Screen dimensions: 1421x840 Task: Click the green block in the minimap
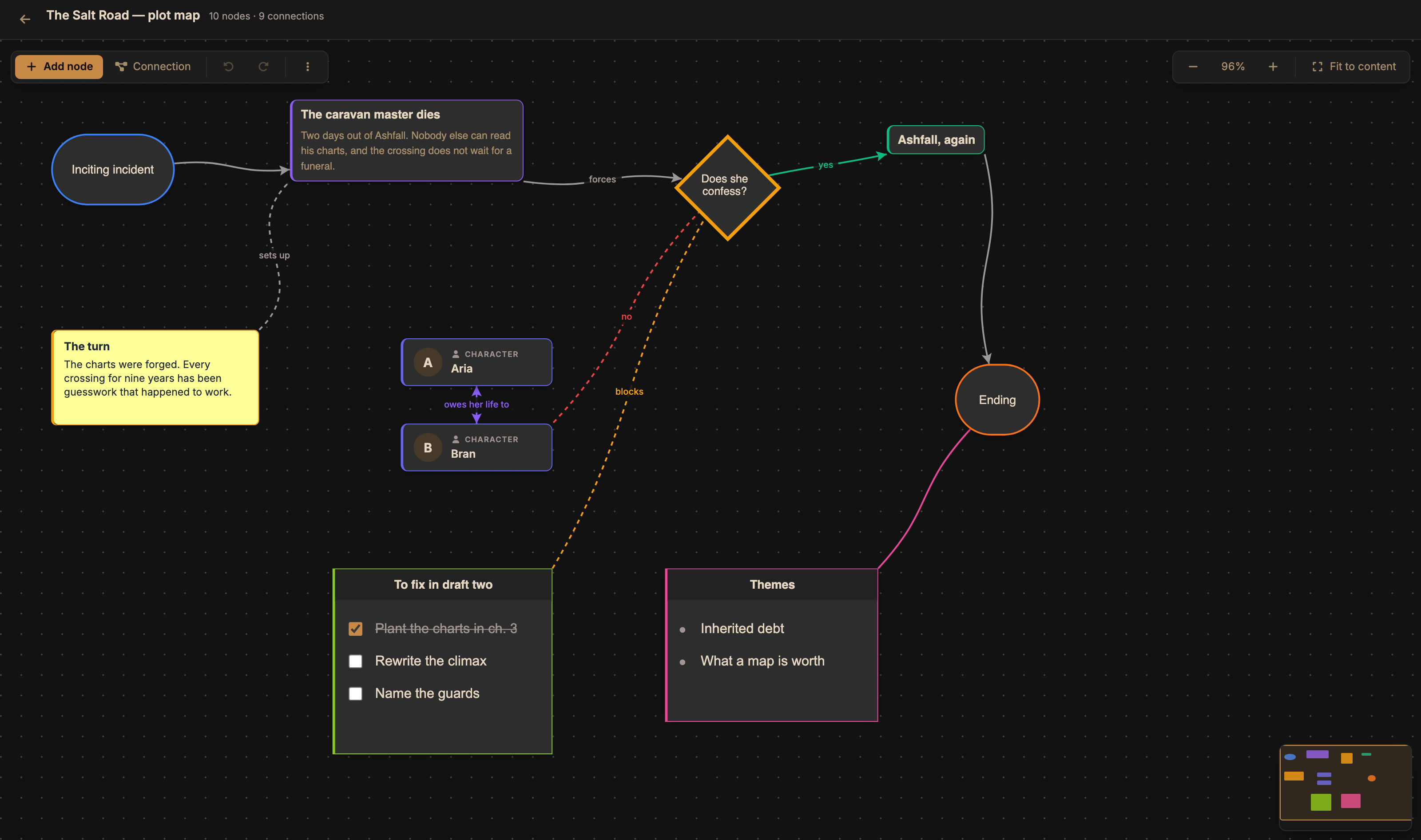coord(1321,801)
